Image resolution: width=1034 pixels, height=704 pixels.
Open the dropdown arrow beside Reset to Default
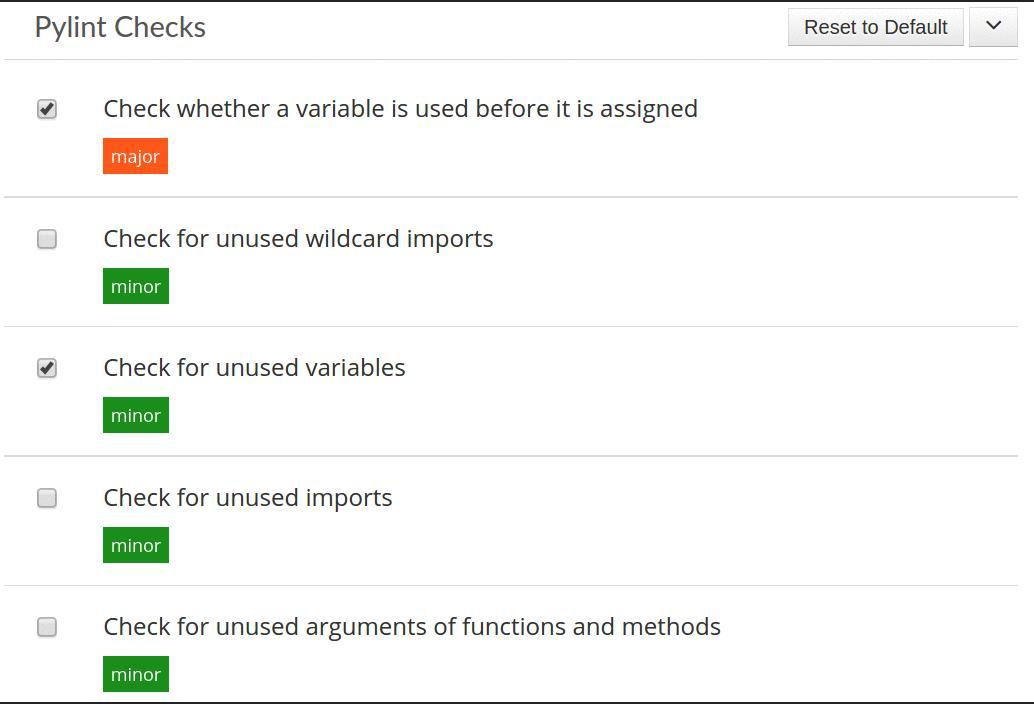click(x=993, y=27)
